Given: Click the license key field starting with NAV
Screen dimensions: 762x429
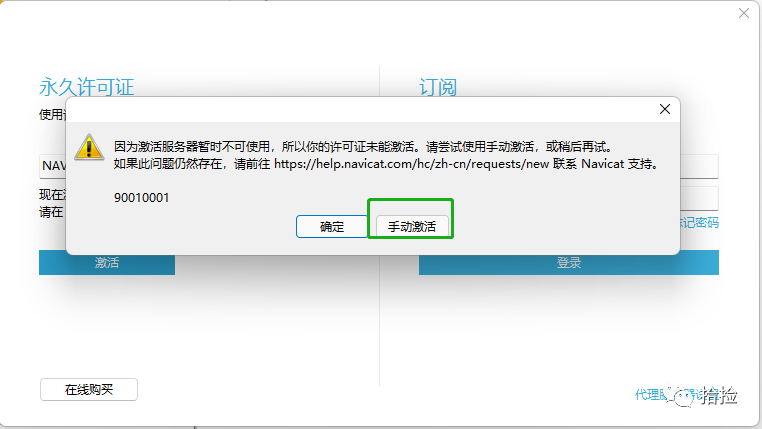Looking at the screenshot, I should [53, 166].
